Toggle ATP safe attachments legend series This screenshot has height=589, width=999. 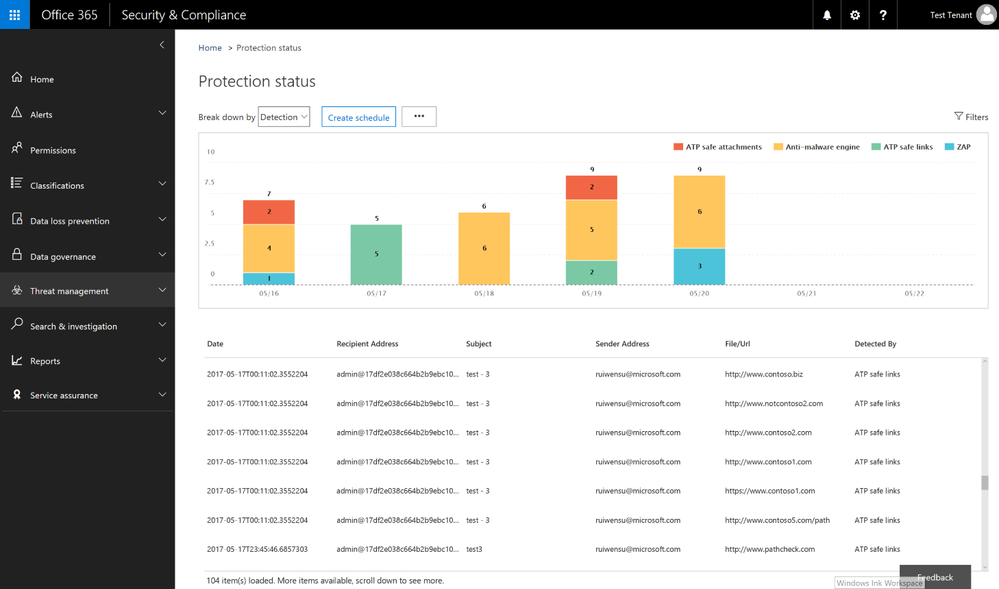pos(717,147)
